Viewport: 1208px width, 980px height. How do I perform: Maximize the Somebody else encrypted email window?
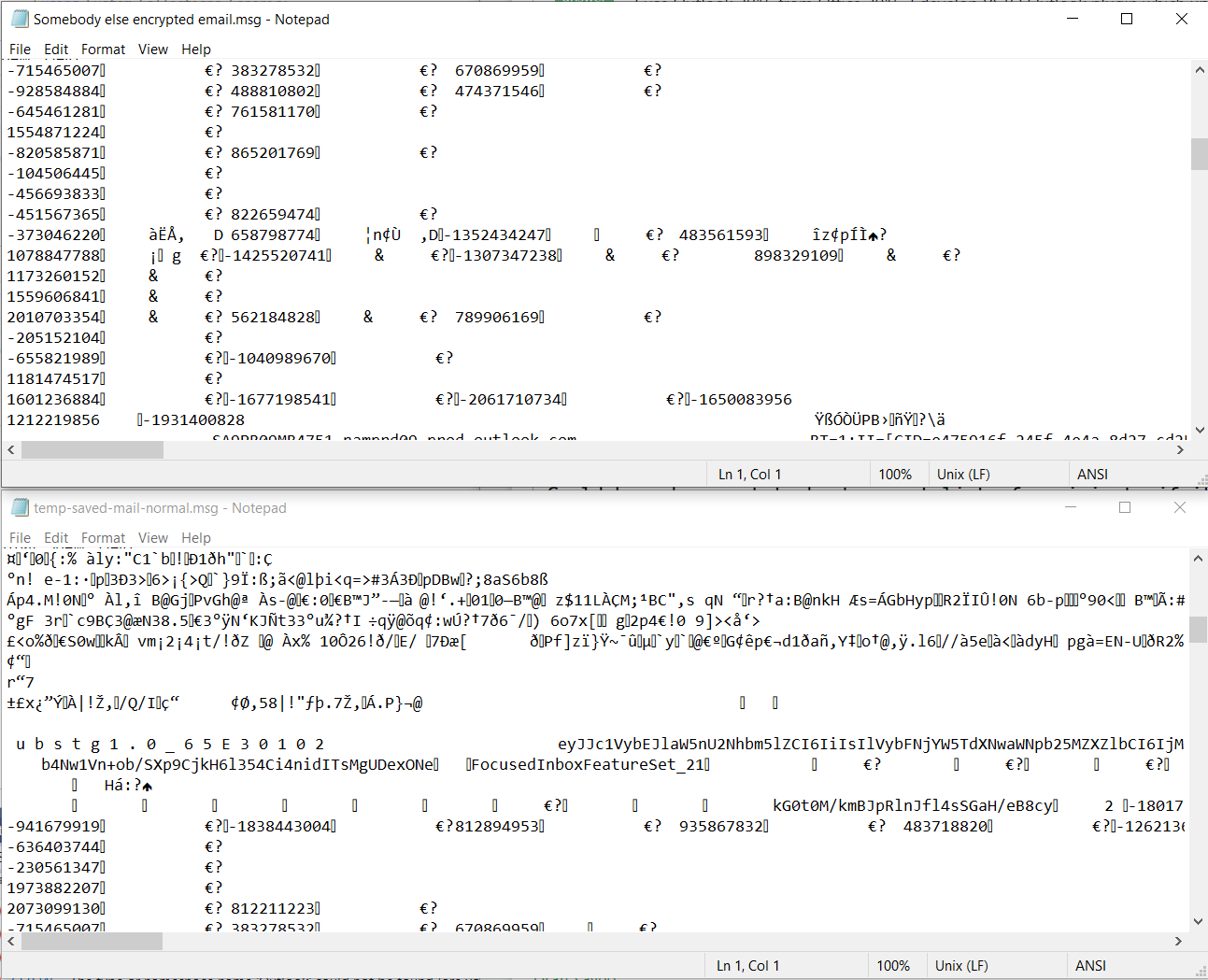(1127, 19)
